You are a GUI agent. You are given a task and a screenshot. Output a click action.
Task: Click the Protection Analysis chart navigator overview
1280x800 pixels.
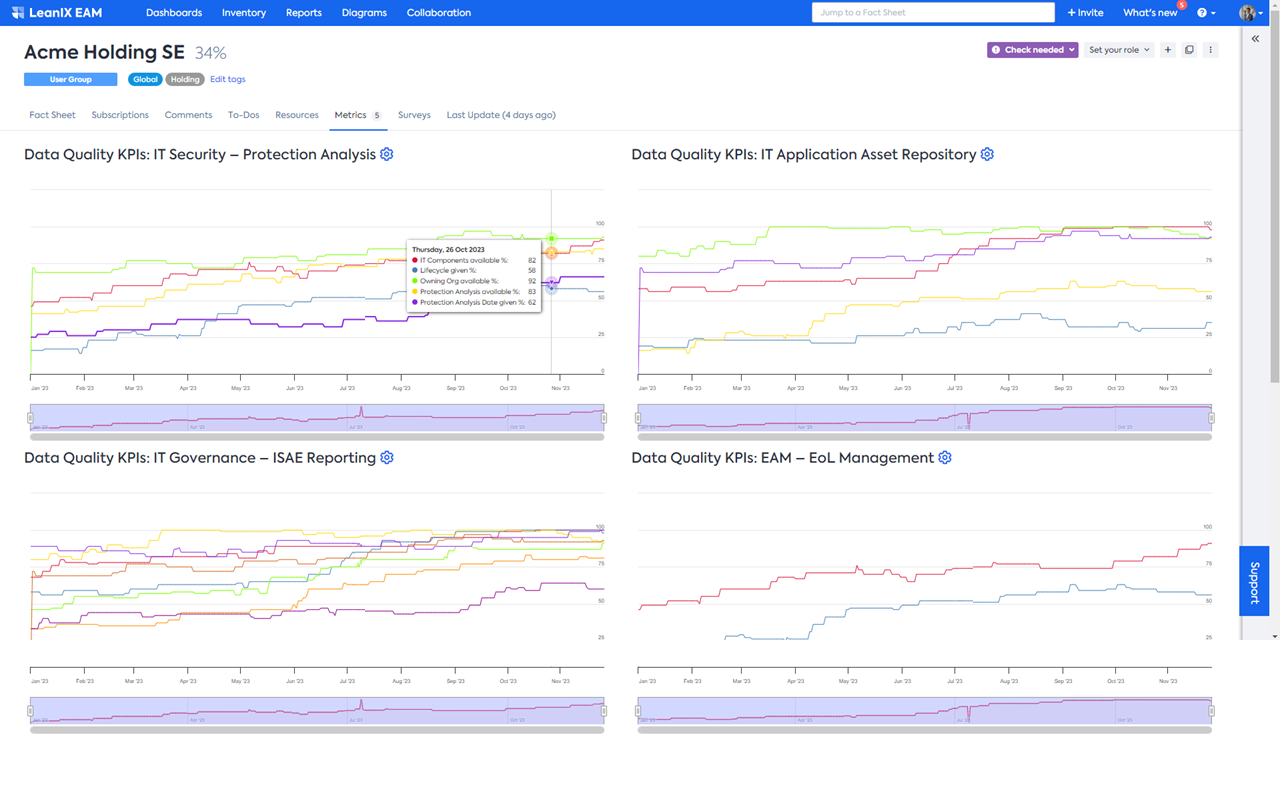(317, 417)
